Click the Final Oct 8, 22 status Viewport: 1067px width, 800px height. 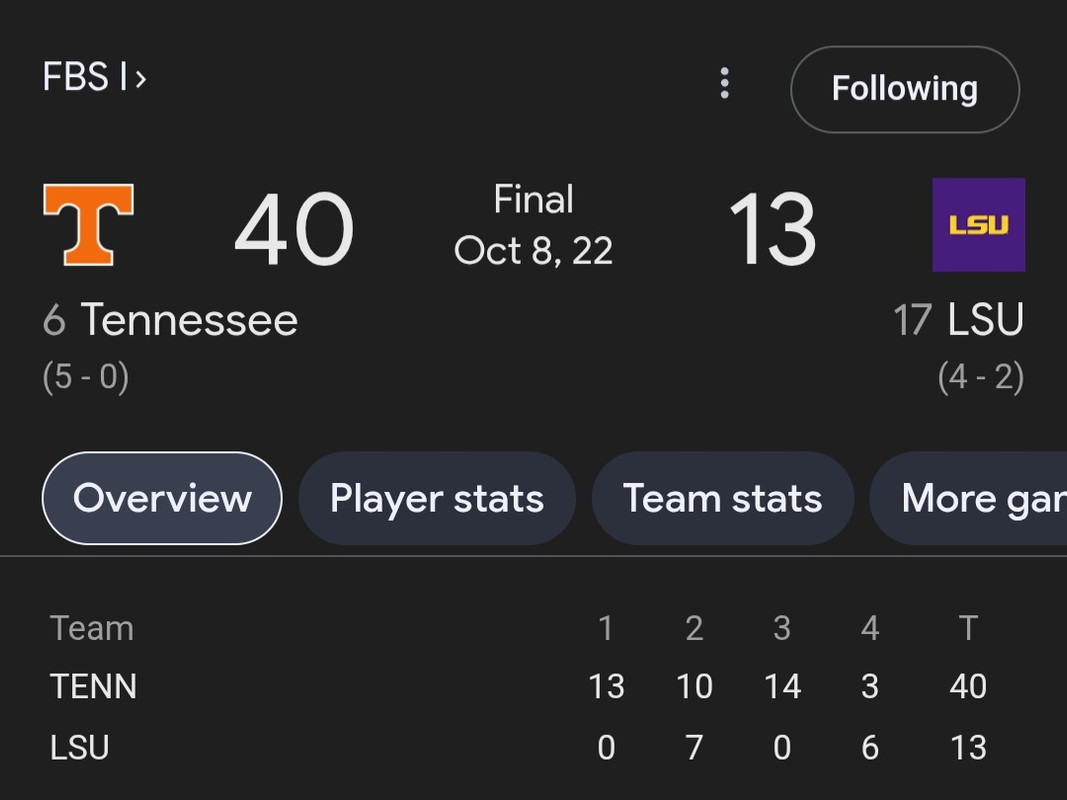[533, 225]
